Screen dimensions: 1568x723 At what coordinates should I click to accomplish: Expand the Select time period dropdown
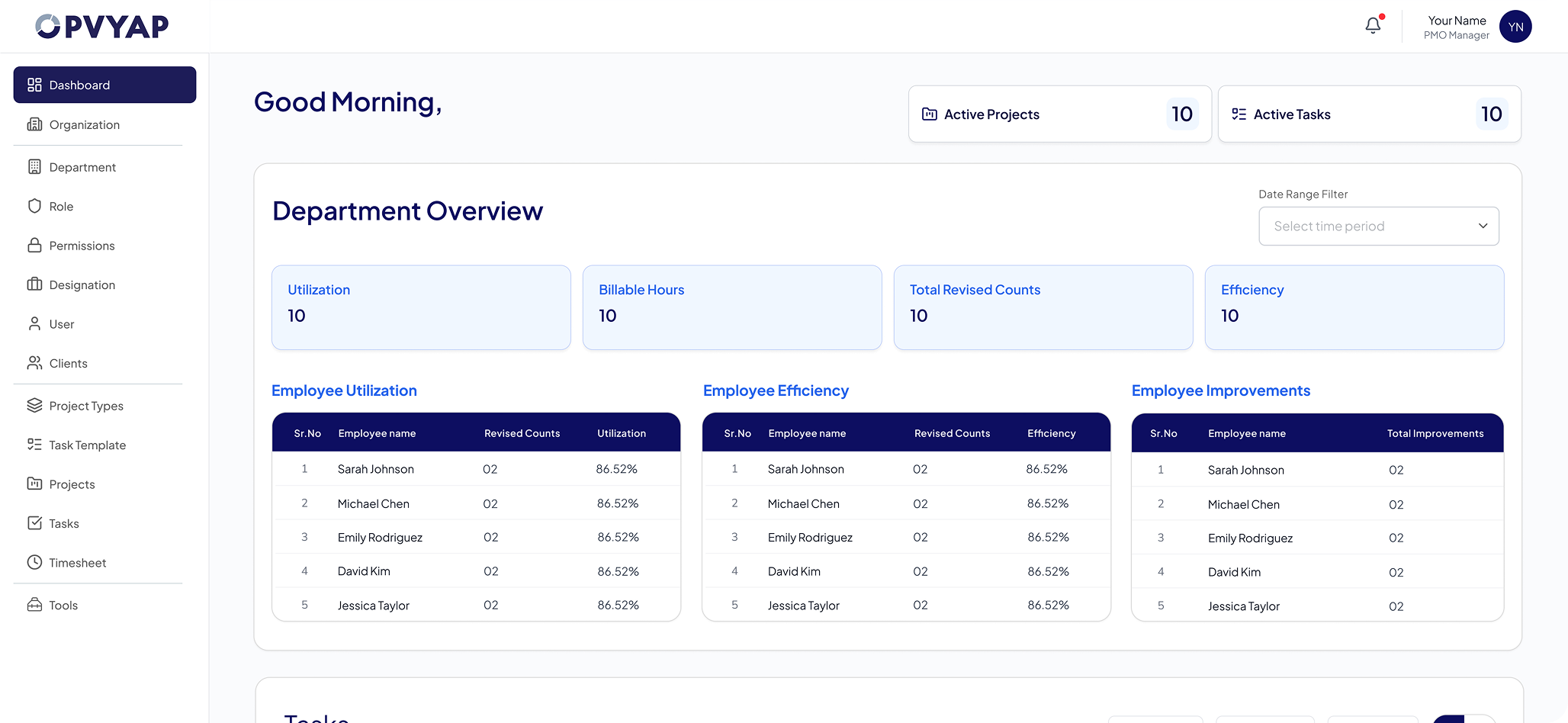(x=1378, y=226)
